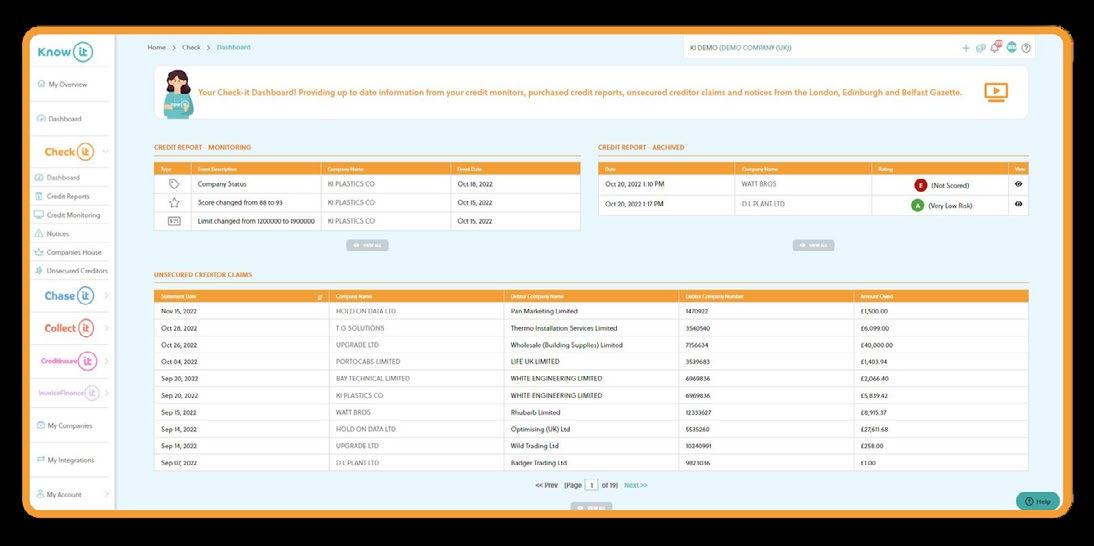Open Credit Monitoring menu item
The image size is (1094, 546).
click(73, 215)
